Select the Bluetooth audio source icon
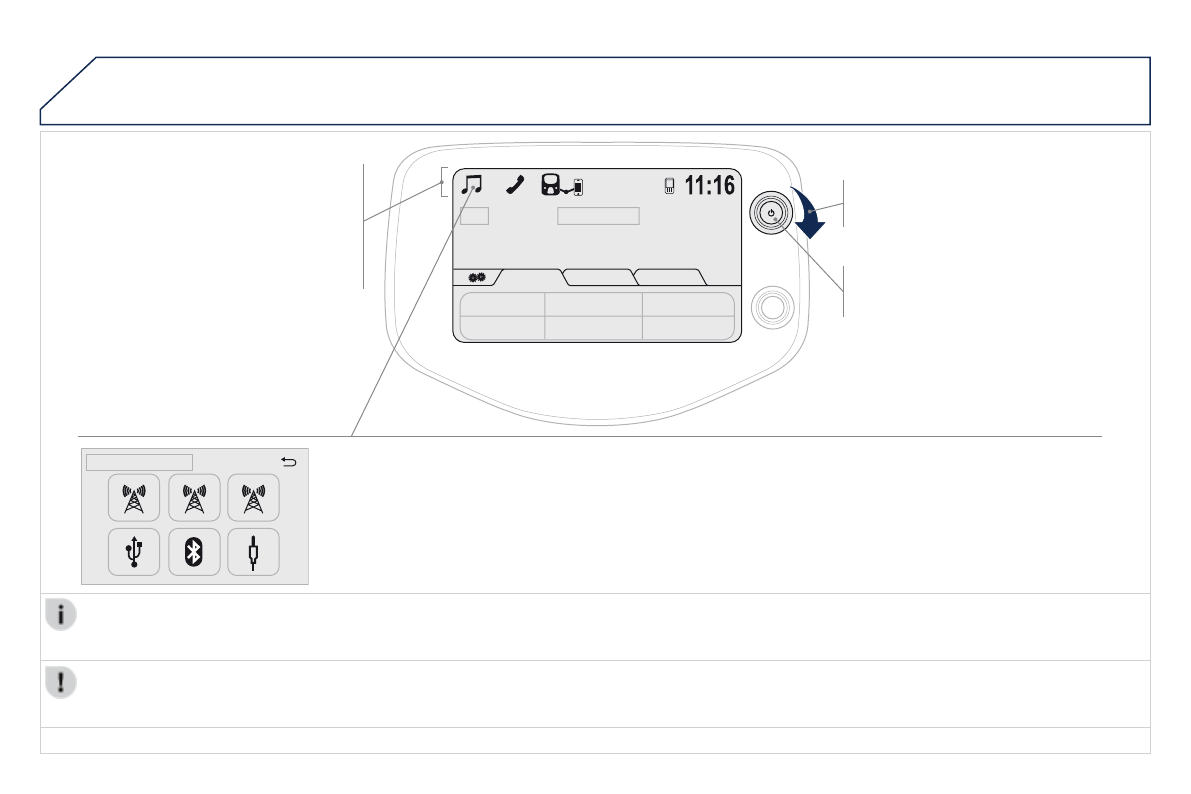 [x=194, y=552]
